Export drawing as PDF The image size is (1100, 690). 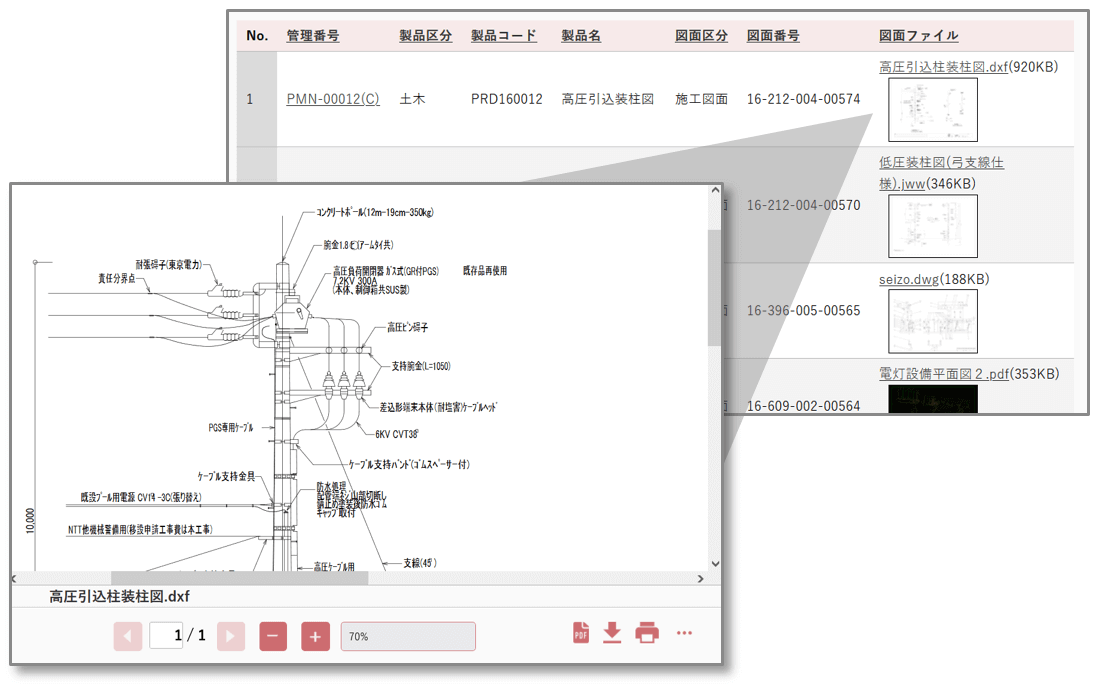(x=581, y=632)
